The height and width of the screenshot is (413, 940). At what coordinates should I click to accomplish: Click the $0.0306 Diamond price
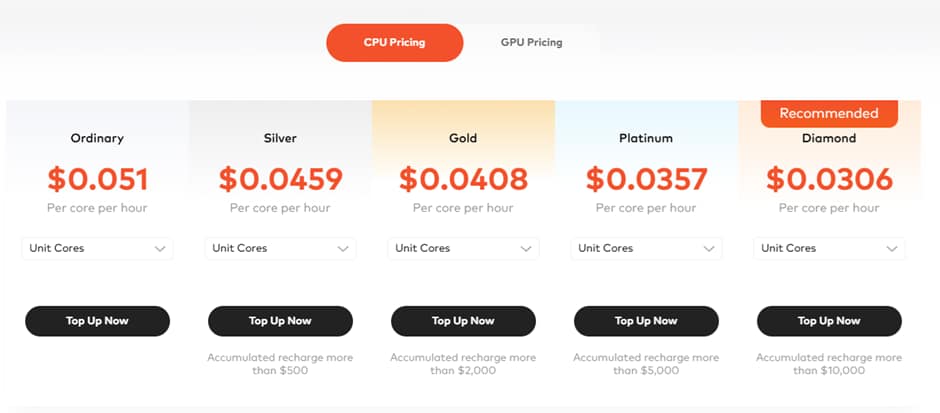point(829,179)
